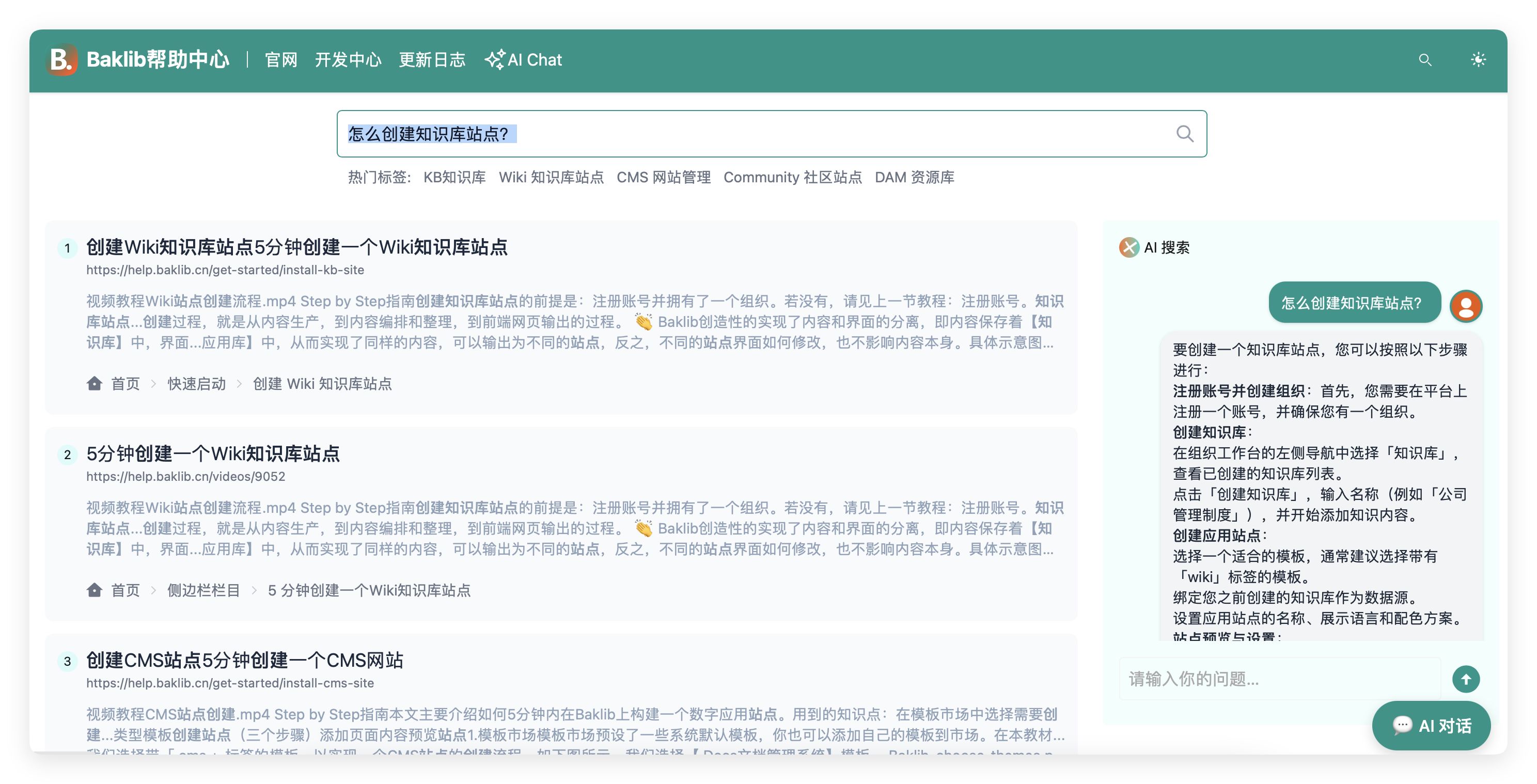The height and width of the screenshot is (784, 1537).
Task: Open the 开发中心 menu item
Action: pos(348,60)
